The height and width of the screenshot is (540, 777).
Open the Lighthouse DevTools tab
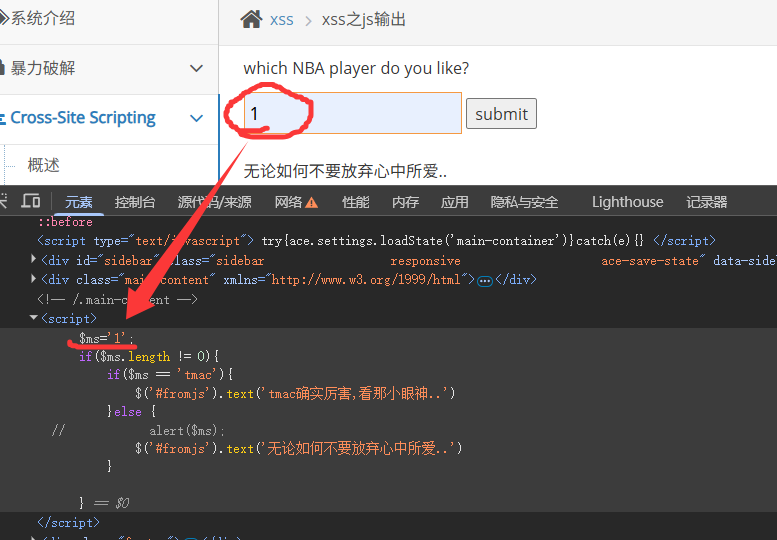[627, 202]
